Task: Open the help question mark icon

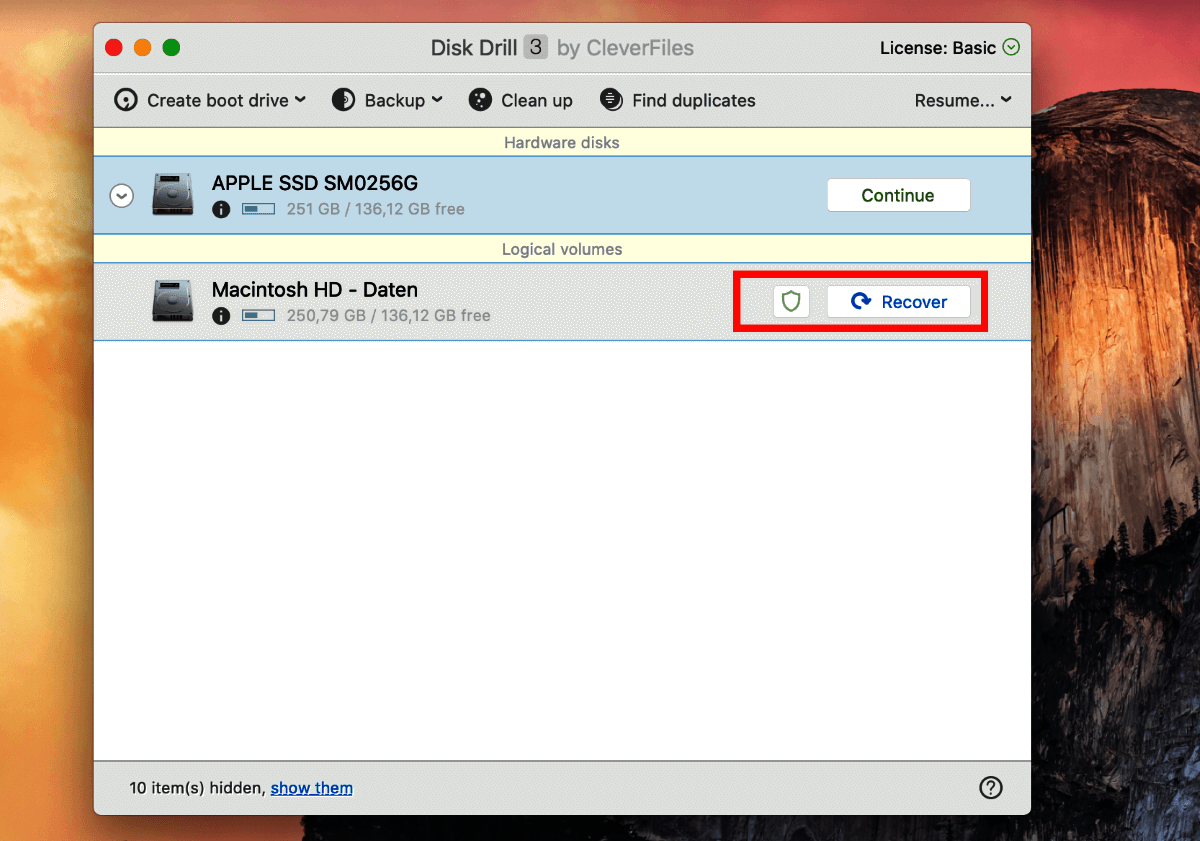Action: [x=991, y=787]
